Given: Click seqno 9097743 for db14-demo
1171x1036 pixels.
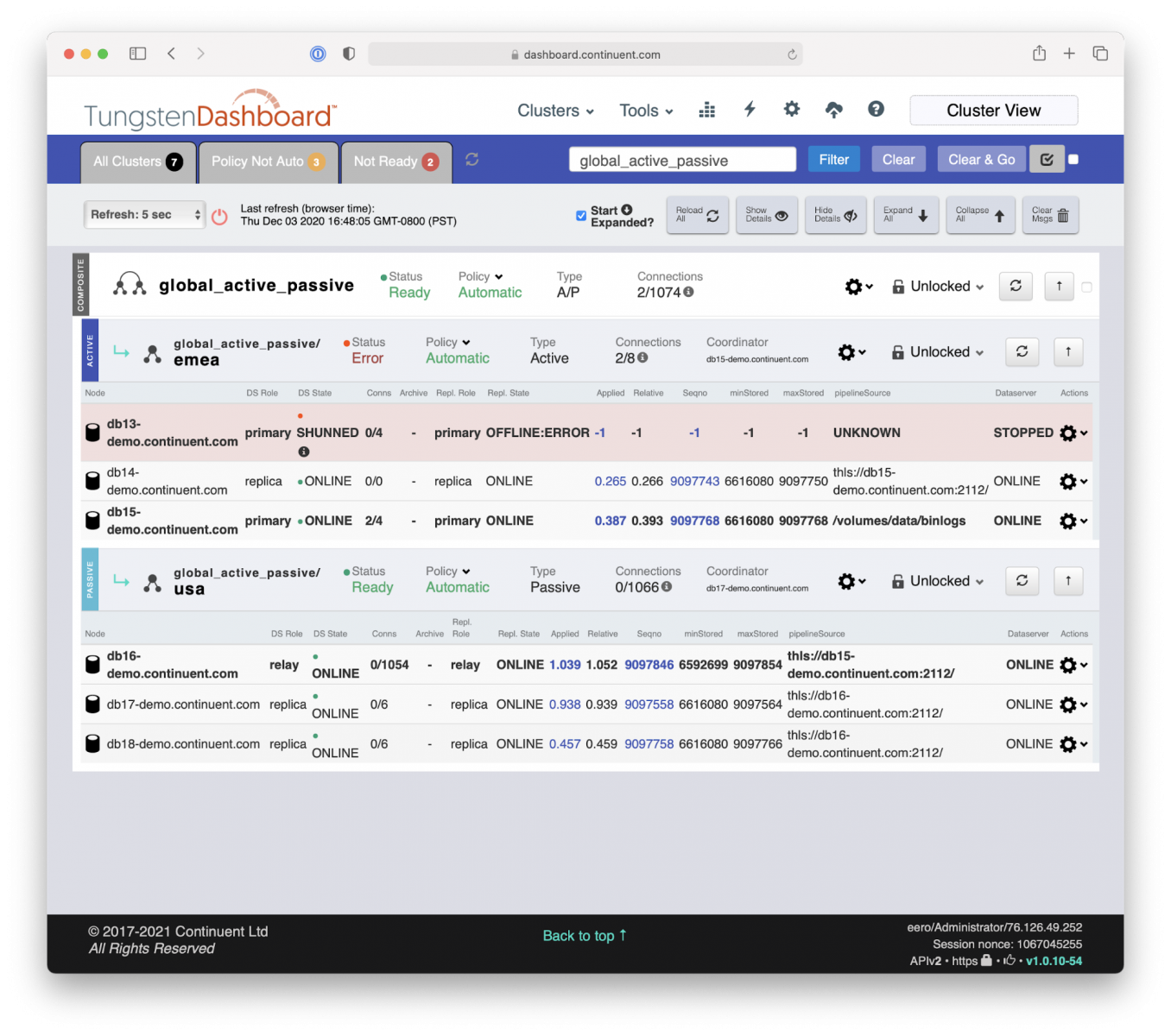Looking at the screenshot, I should click(x=694, y=481).
